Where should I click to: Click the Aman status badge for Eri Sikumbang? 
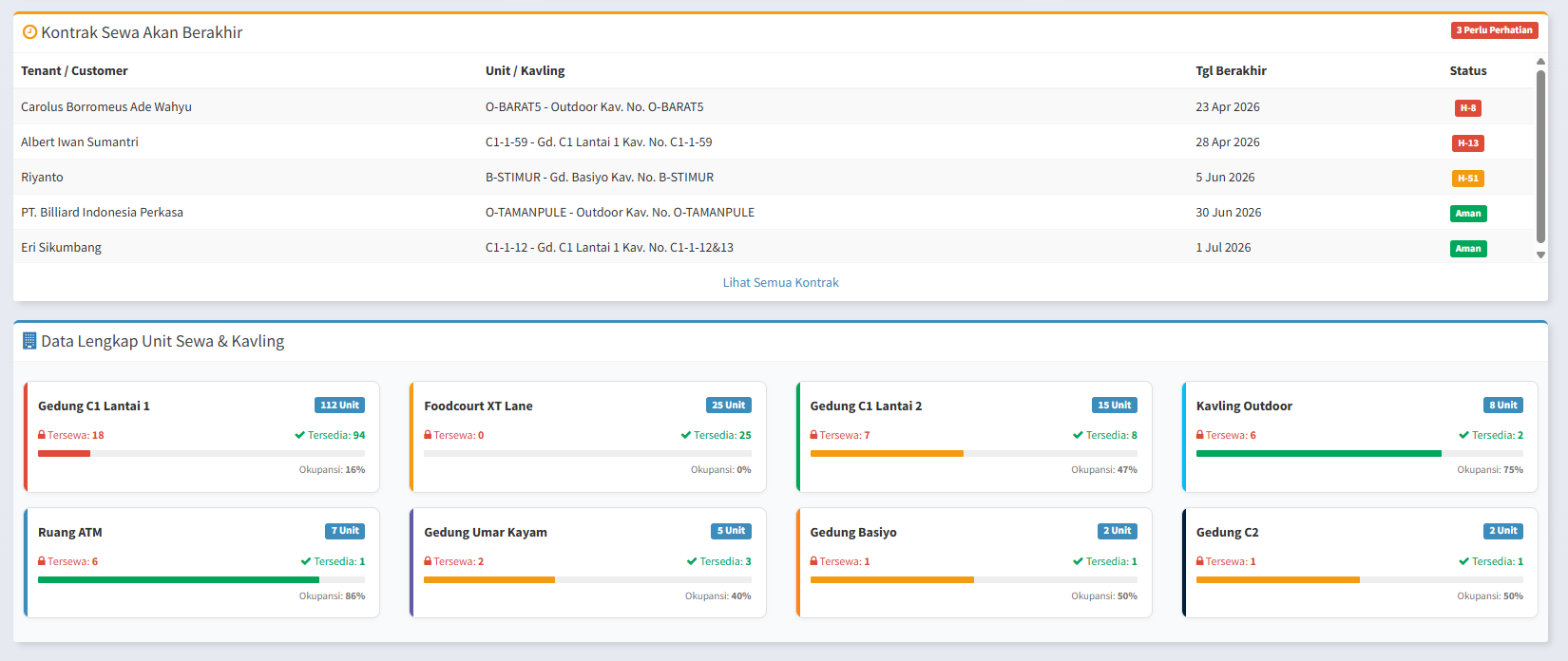(x=1467, y=249)
